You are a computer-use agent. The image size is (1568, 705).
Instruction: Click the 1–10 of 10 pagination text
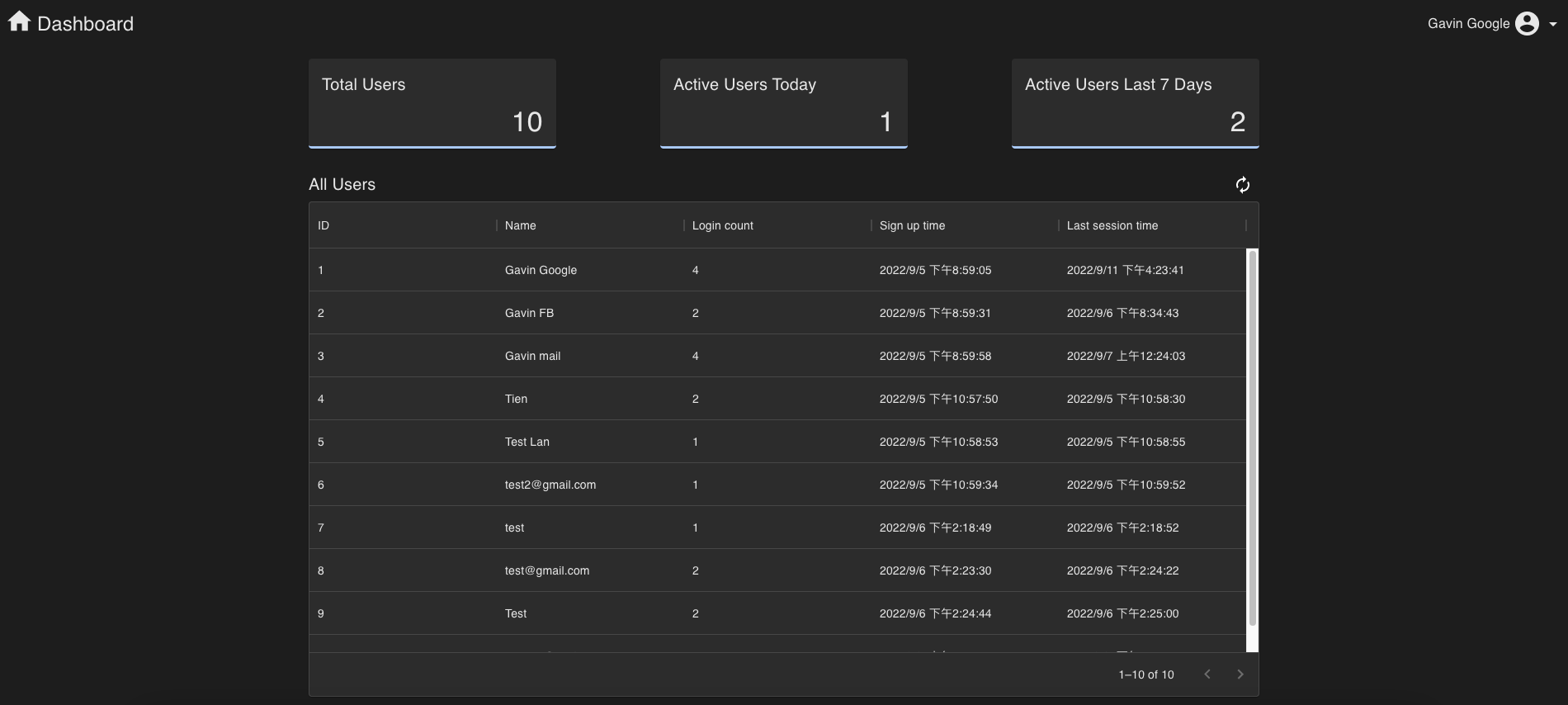(1146, 674)
